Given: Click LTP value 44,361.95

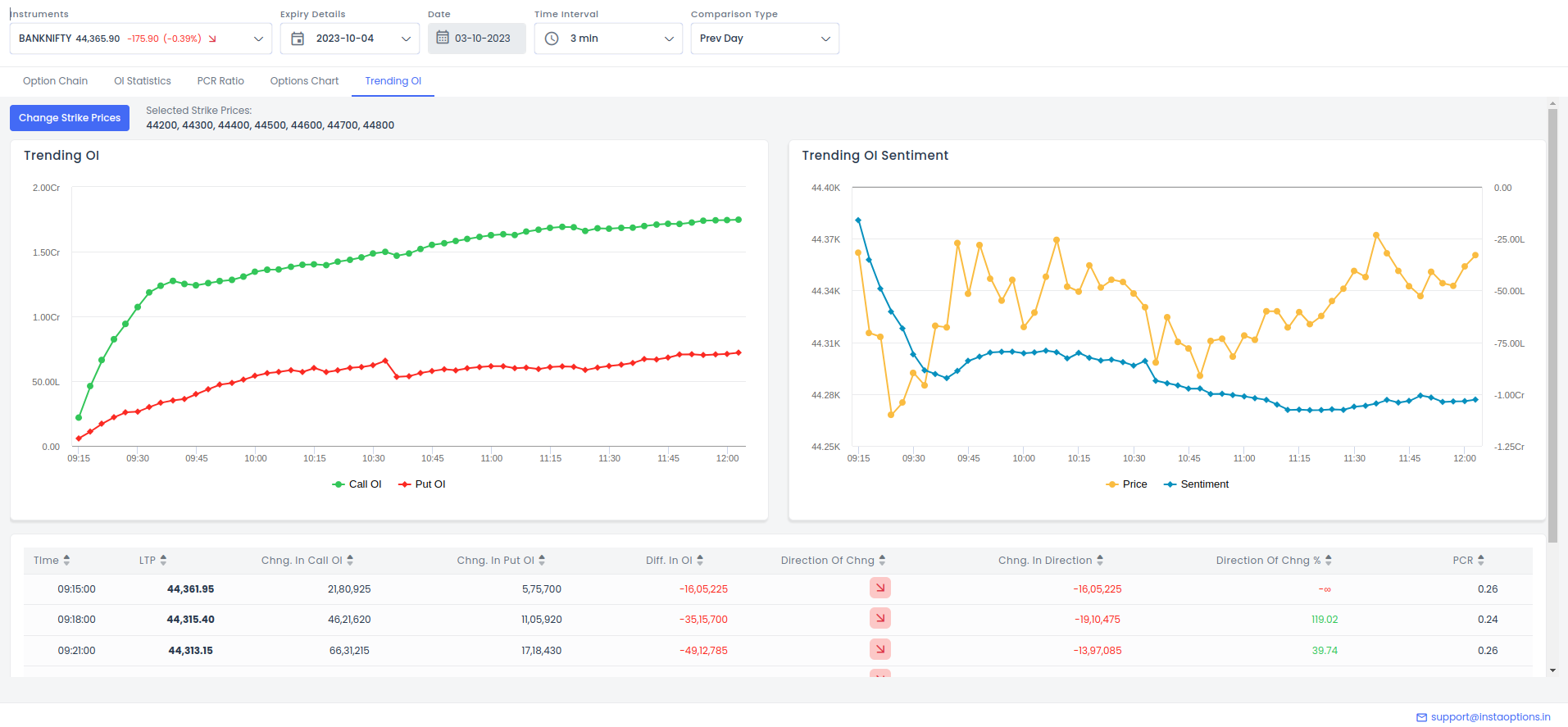Looking at the screenshot, I should coord(190,589).
